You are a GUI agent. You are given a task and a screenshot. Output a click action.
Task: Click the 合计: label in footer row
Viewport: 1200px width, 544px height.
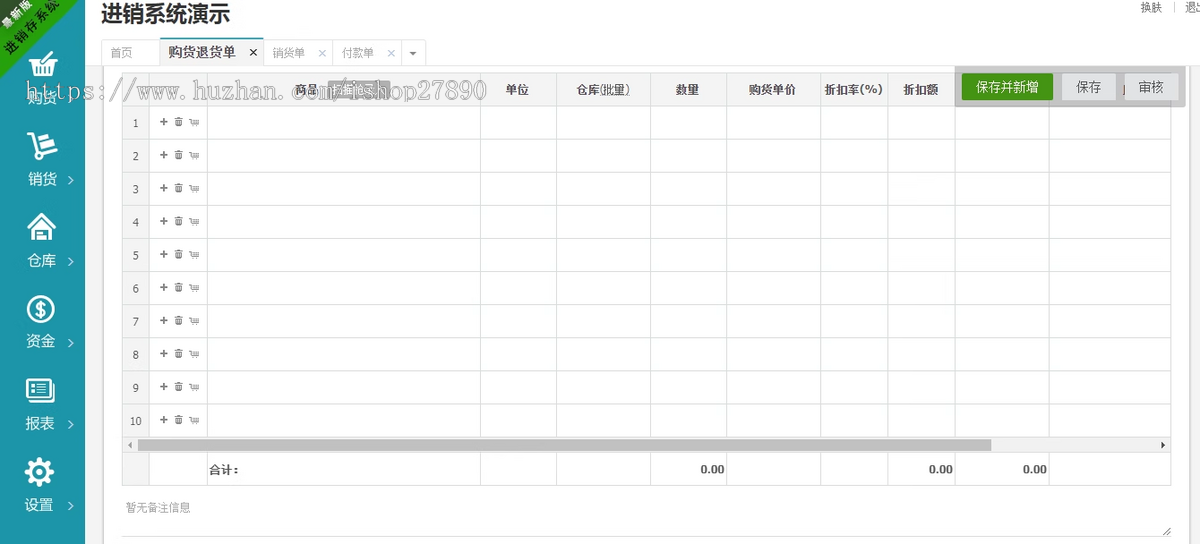point(224,469)
